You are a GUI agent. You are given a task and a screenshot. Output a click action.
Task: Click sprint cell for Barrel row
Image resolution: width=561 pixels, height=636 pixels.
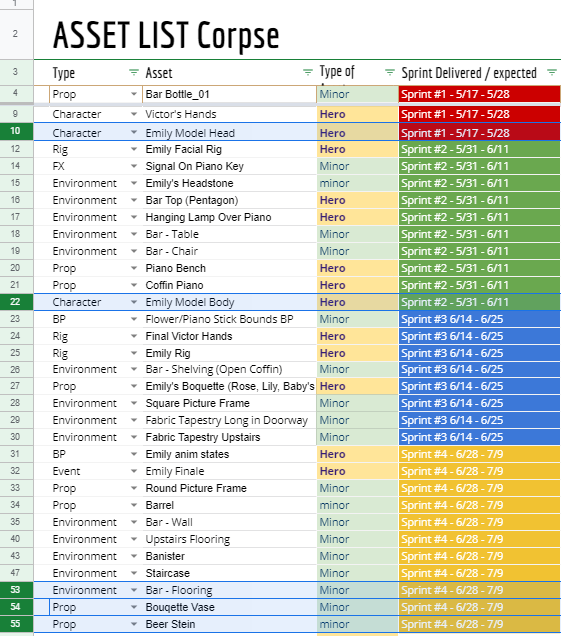tap(480, 505)
